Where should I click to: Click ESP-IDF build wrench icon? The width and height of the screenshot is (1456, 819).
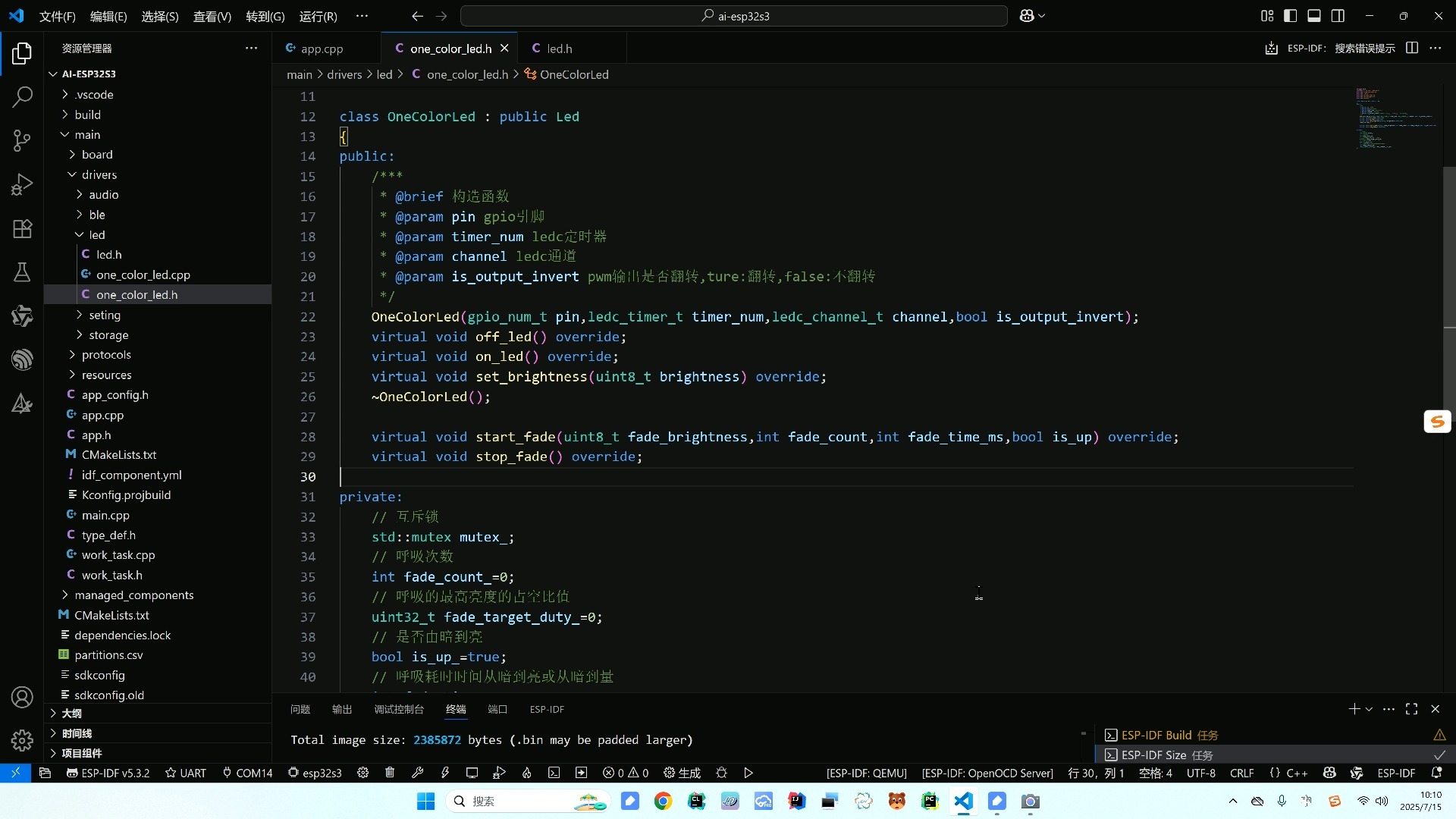(x=417, y=773)
